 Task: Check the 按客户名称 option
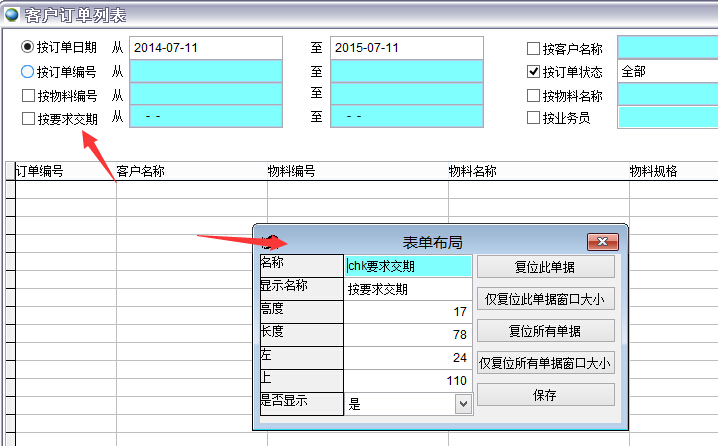(x=533, y=48)
